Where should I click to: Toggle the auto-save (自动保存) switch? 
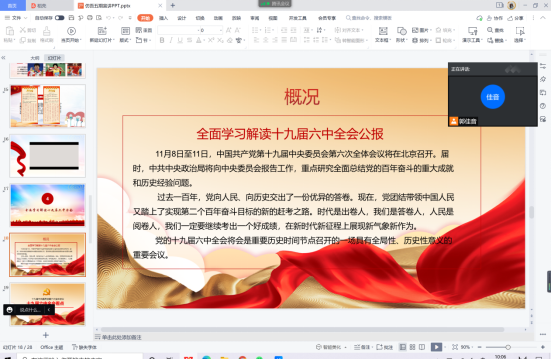coord(59,18)
